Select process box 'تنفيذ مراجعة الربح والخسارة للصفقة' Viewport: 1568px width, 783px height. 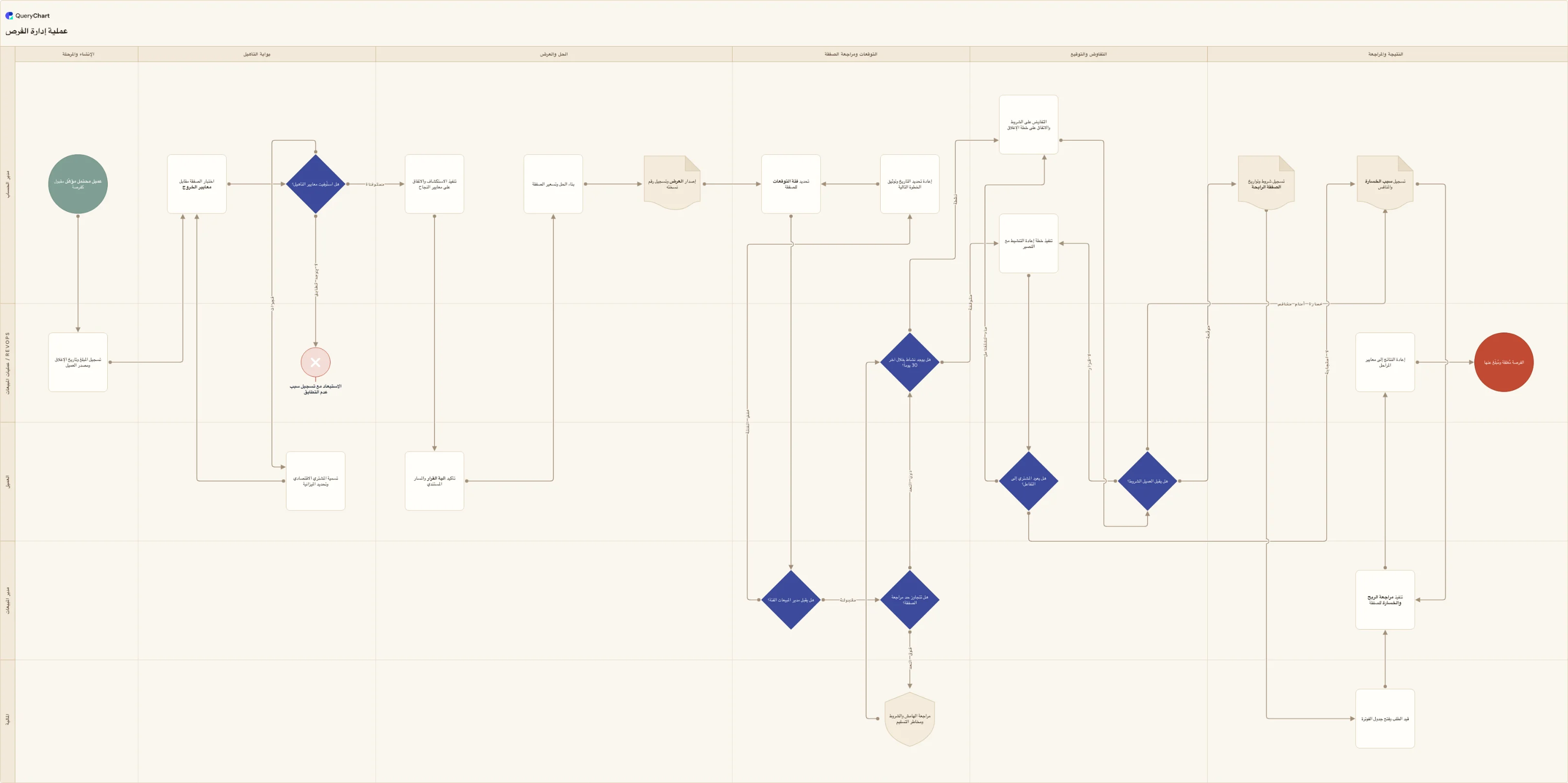click(1385, 600)
